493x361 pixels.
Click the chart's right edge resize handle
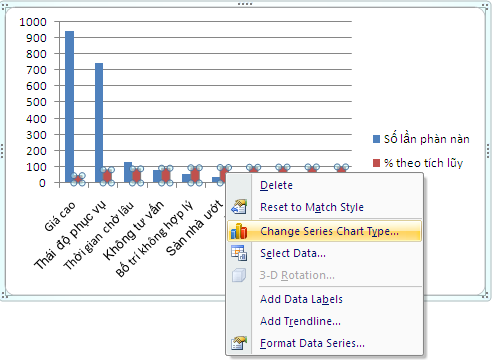click(488, 151)
